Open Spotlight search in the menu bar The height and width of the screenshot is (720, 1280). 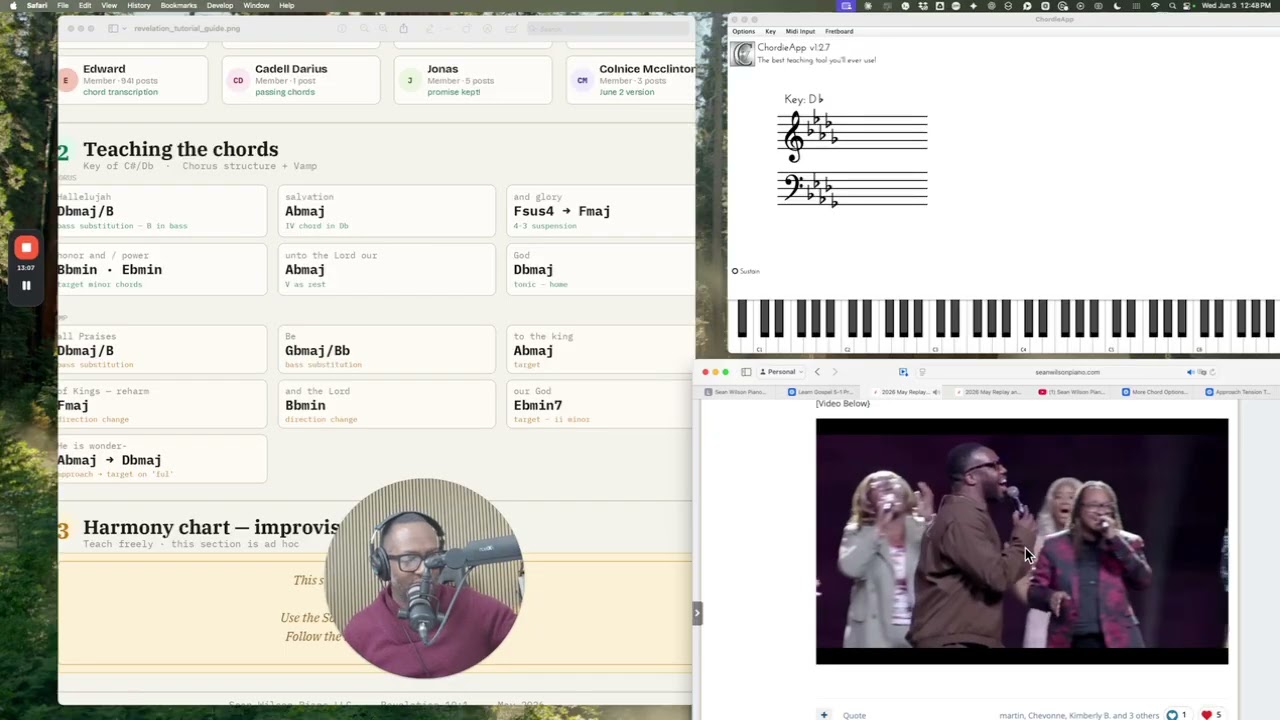point(1172,5)
